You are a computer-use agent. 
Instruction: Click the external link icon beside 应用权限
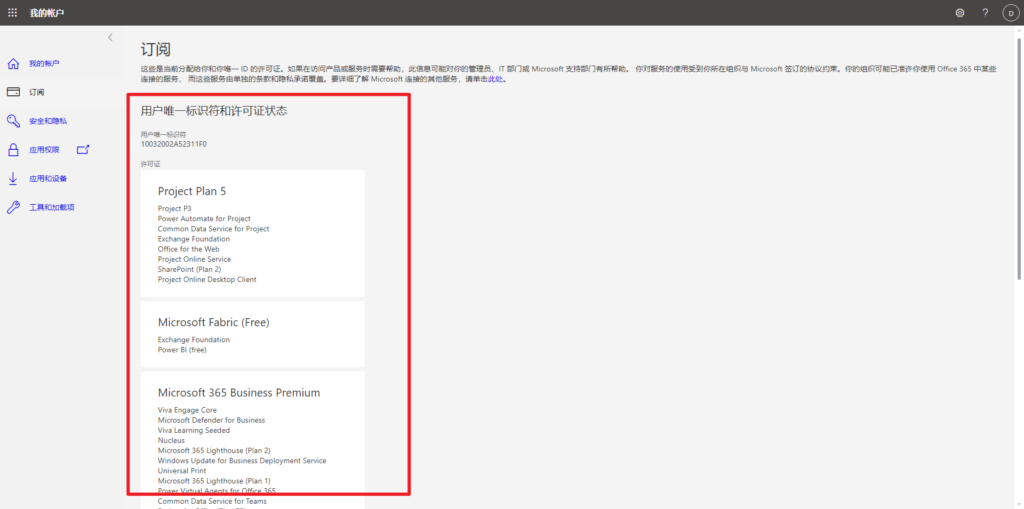(x=83, y=150)
